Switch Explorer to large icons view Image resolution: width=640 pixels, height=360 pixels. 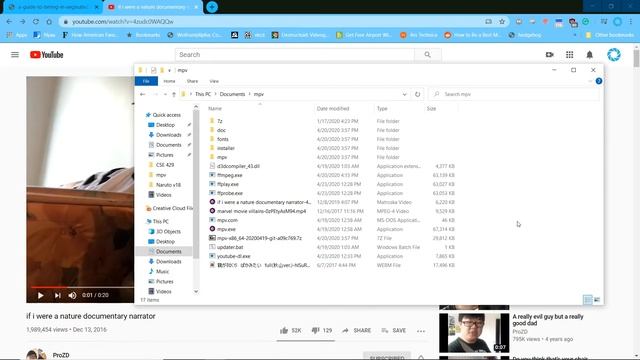pos(597,300)
